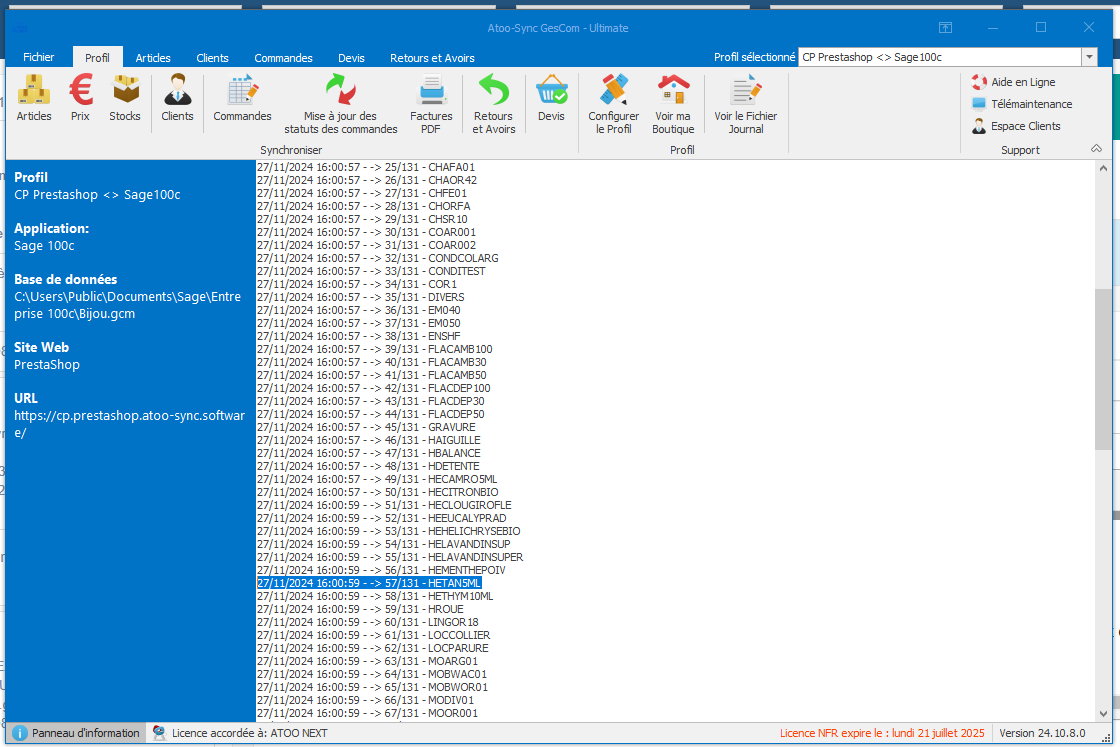Select the Profil ribbon tab
Viewport: 1120px width, 747px height.
tap(97, 58)
